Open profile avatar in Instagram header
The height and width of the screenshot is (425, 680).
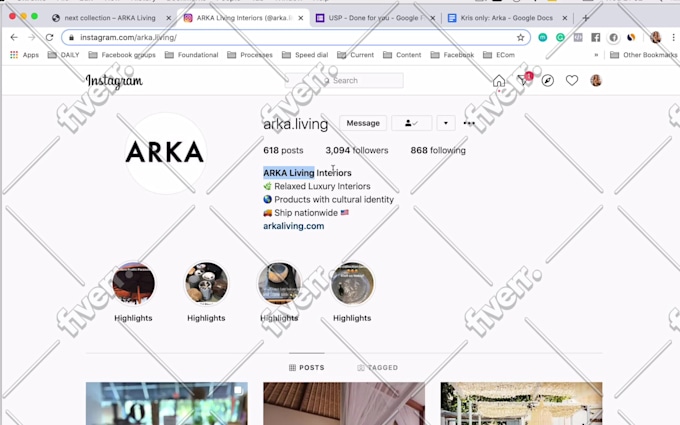[x=596, y=80]
